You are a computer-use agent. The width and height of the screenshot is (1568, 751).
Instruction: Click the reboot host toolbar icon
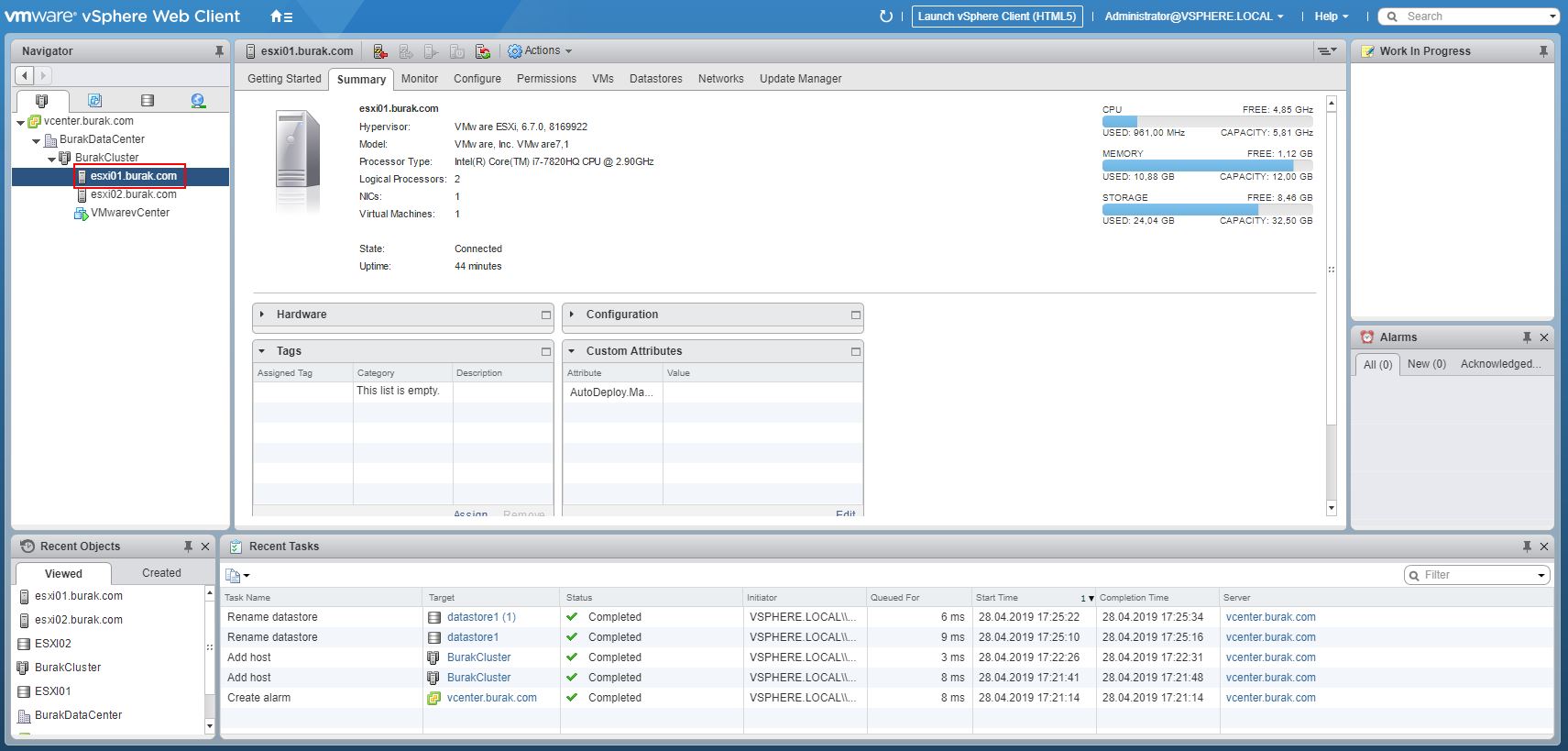point(483,51)
